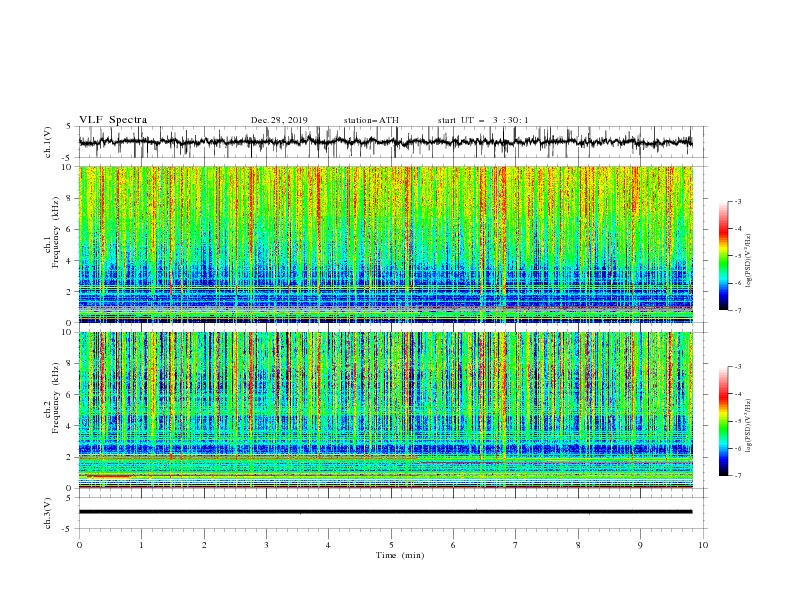Select the date "Dec. 28, 2019"
This screenshot has width=792, height=612.
coord(279,120)
